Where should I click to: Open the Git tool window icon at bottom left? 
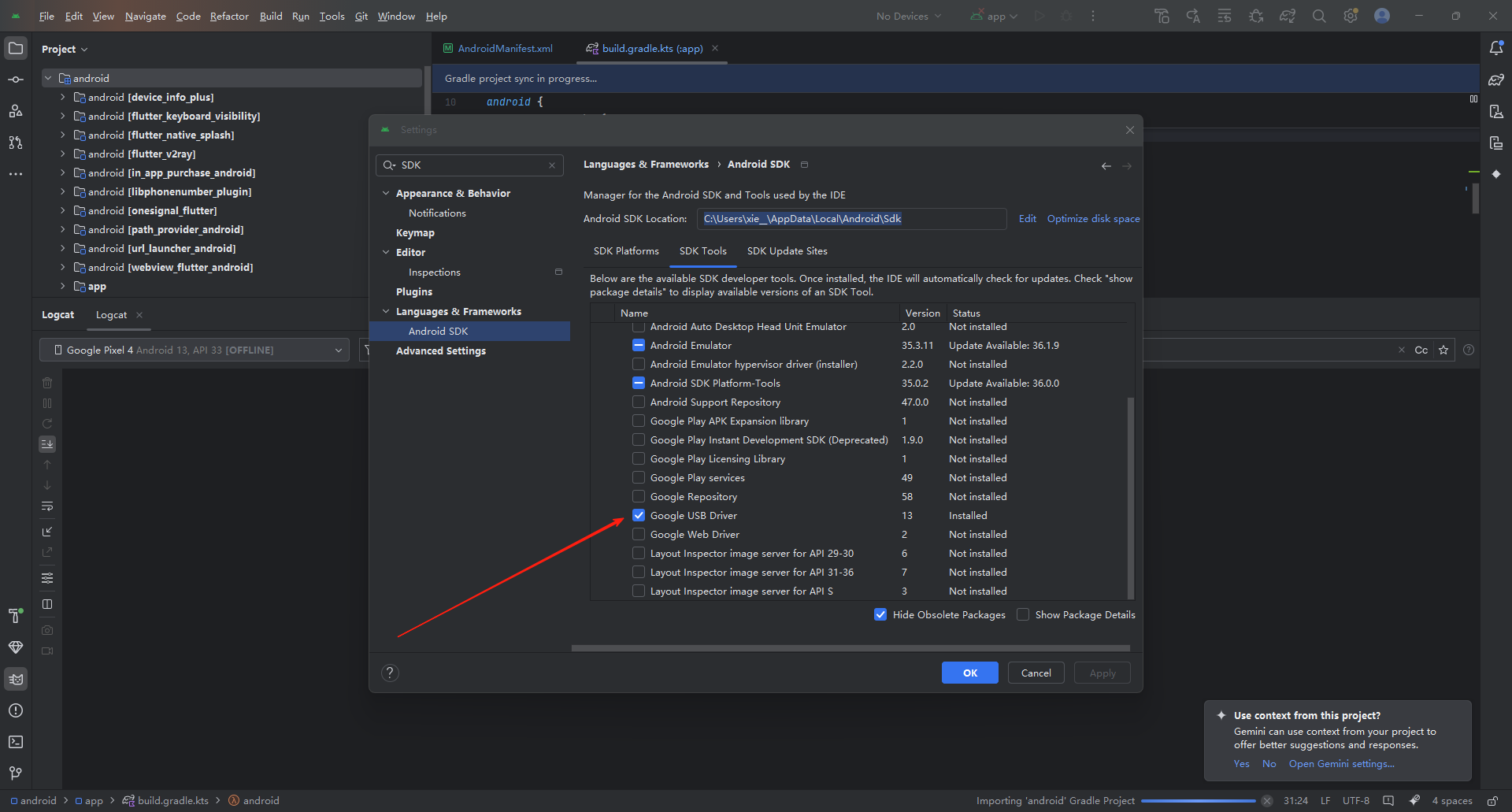16,773
